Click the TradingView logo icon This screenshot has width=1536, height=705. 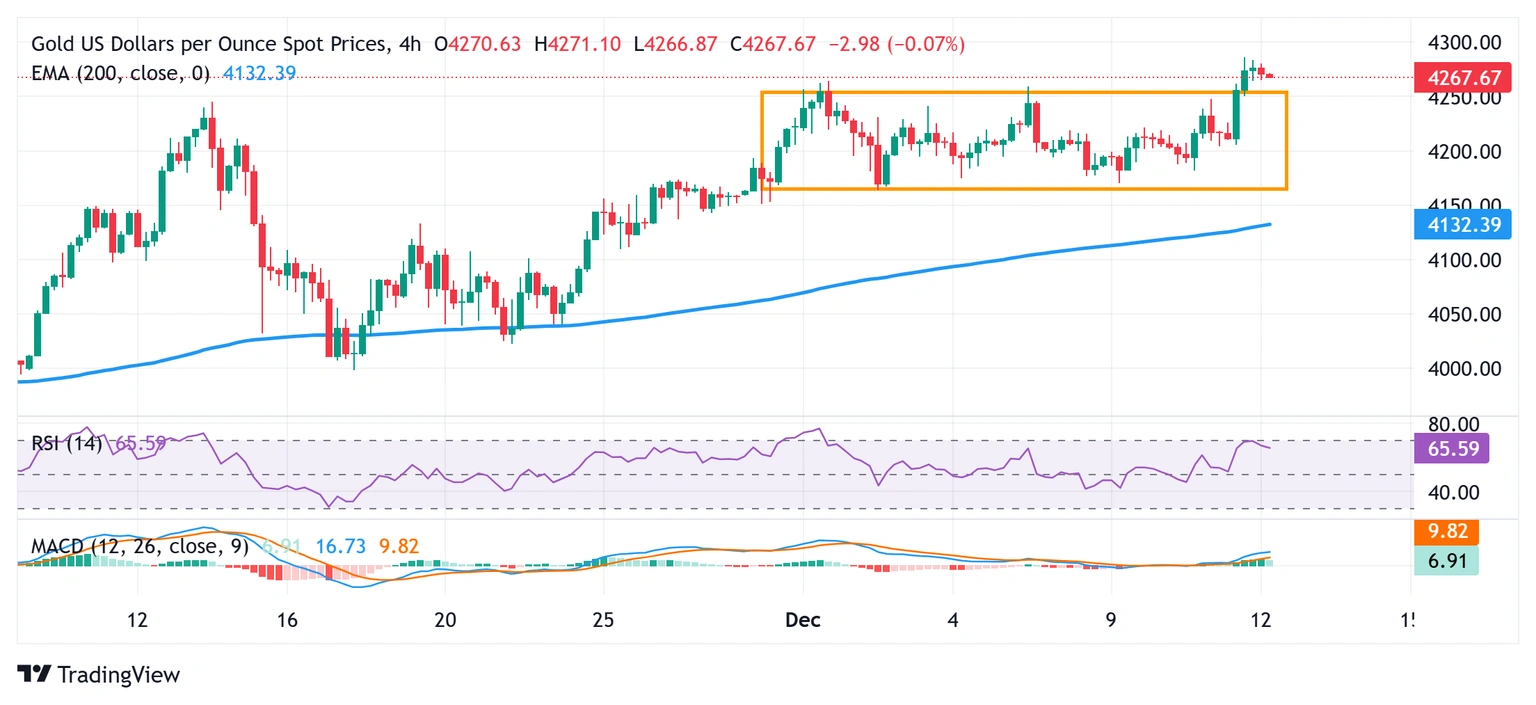pyautogui.click(x=34, y=675)
